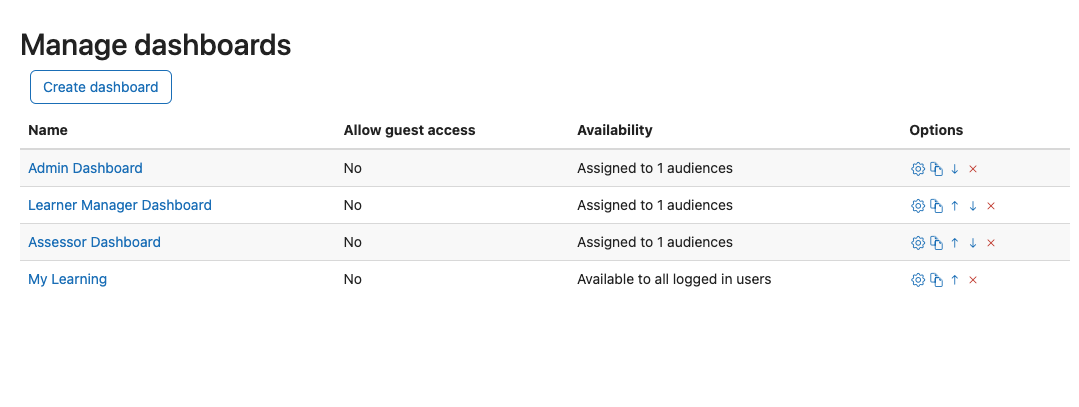
Task: Delete Learner Manager Dashboard with red X
Action: (x=991, y=206)
